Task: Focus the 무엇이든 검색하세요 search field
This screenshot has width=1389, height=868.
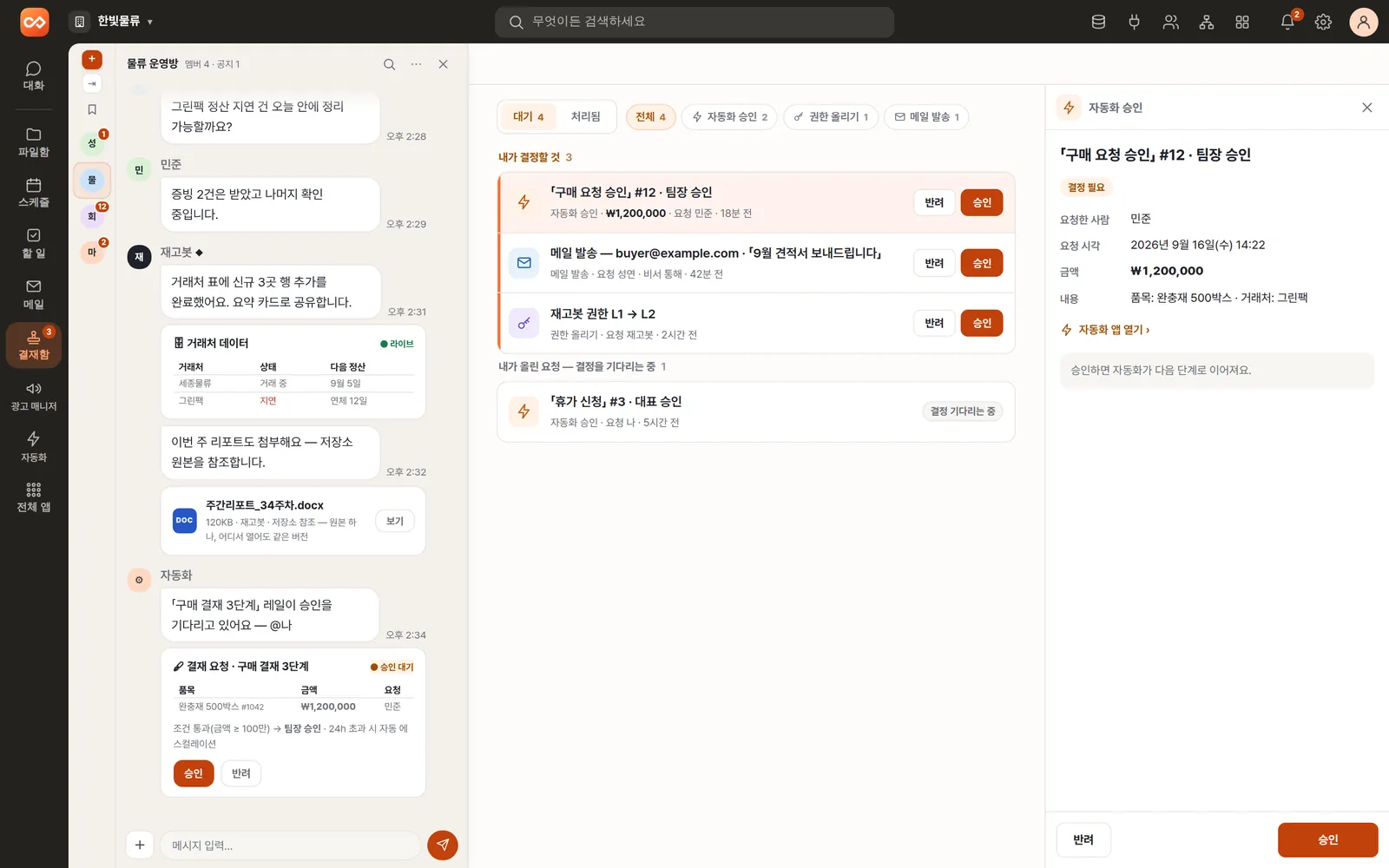Action: coord(694,22)
